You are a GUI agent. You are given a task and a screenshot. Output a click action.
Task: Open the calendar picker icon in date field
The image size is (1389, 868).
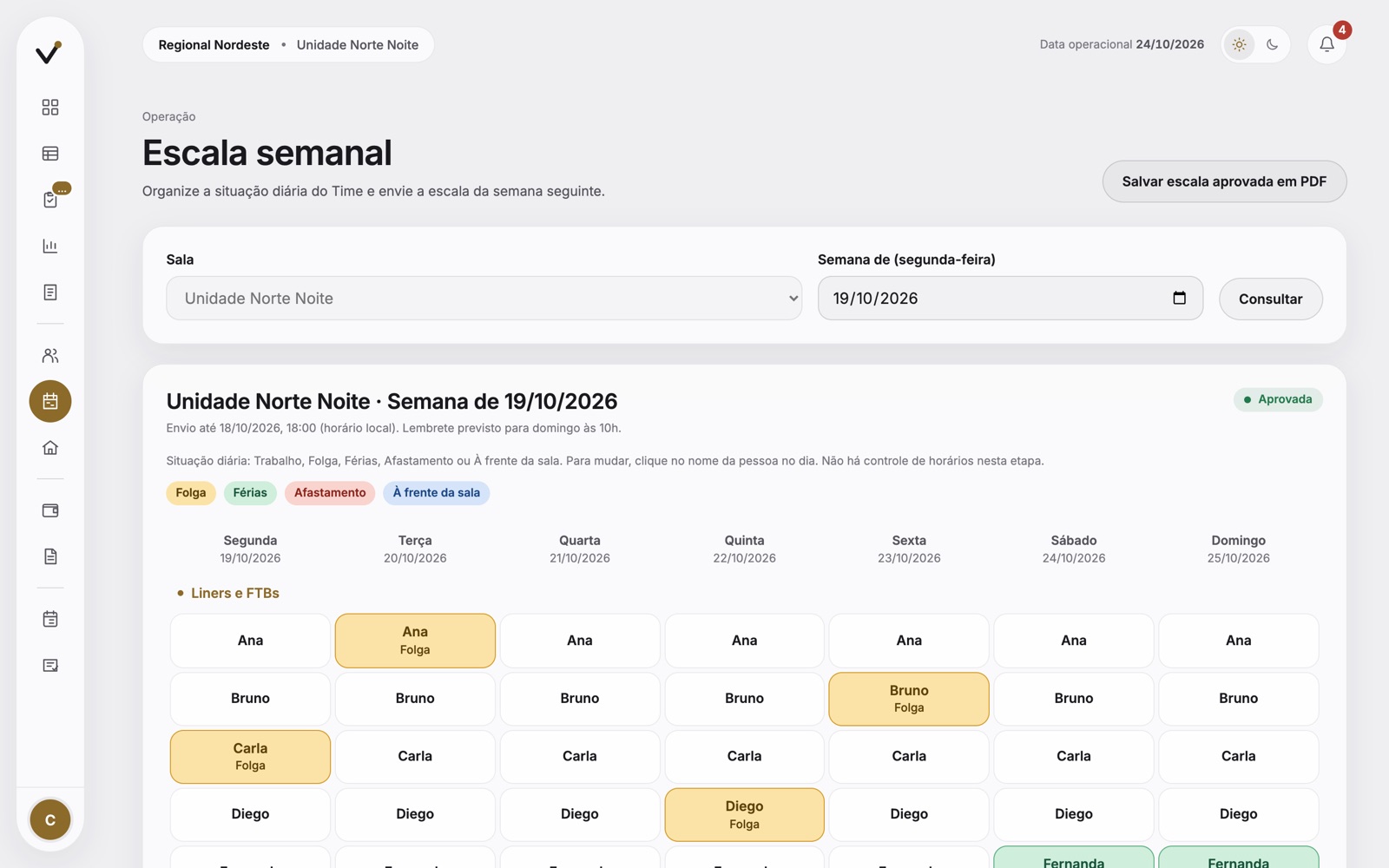pos(1179,298)
